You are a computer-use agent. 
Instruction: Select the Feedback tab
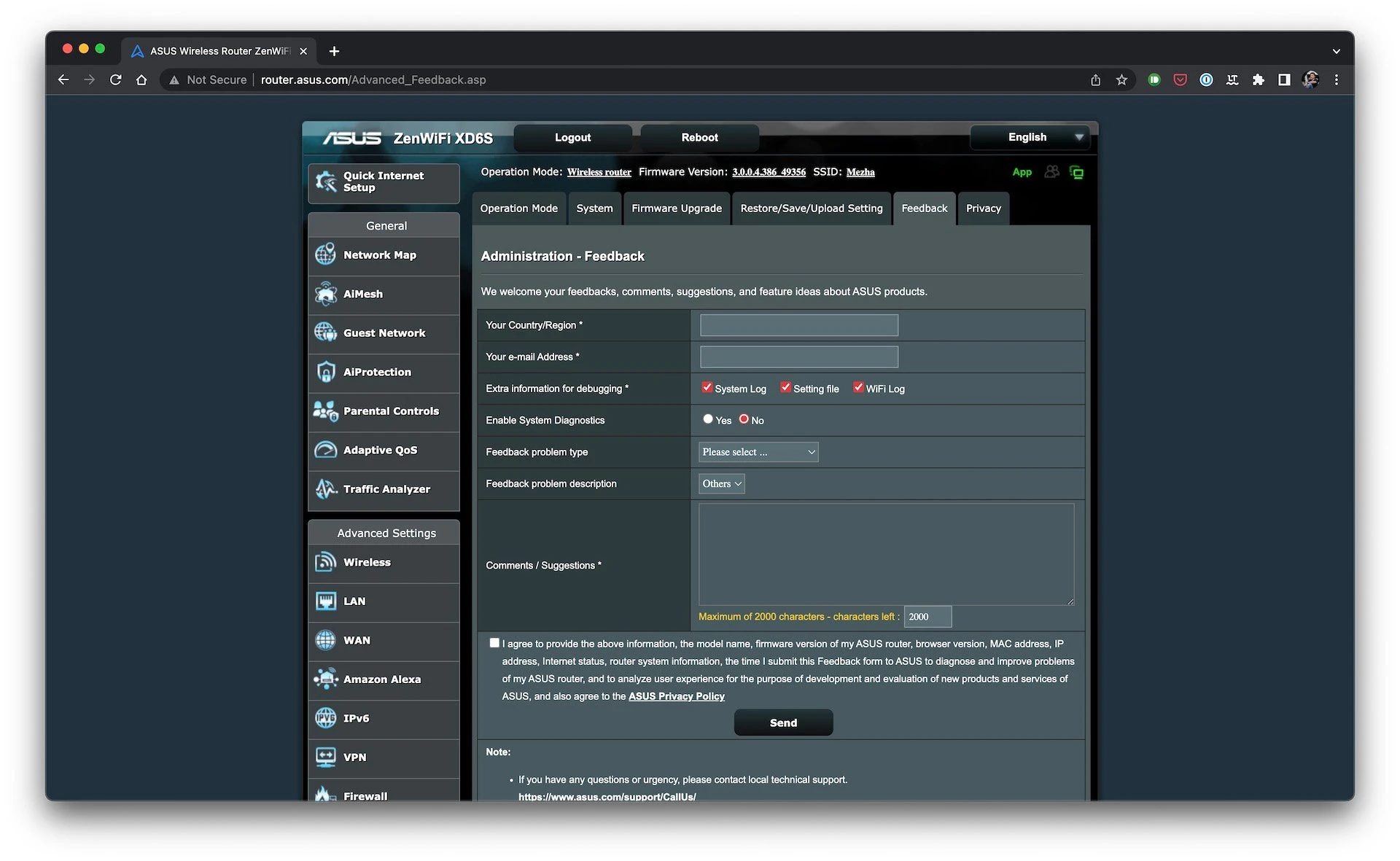click(925, 209)
